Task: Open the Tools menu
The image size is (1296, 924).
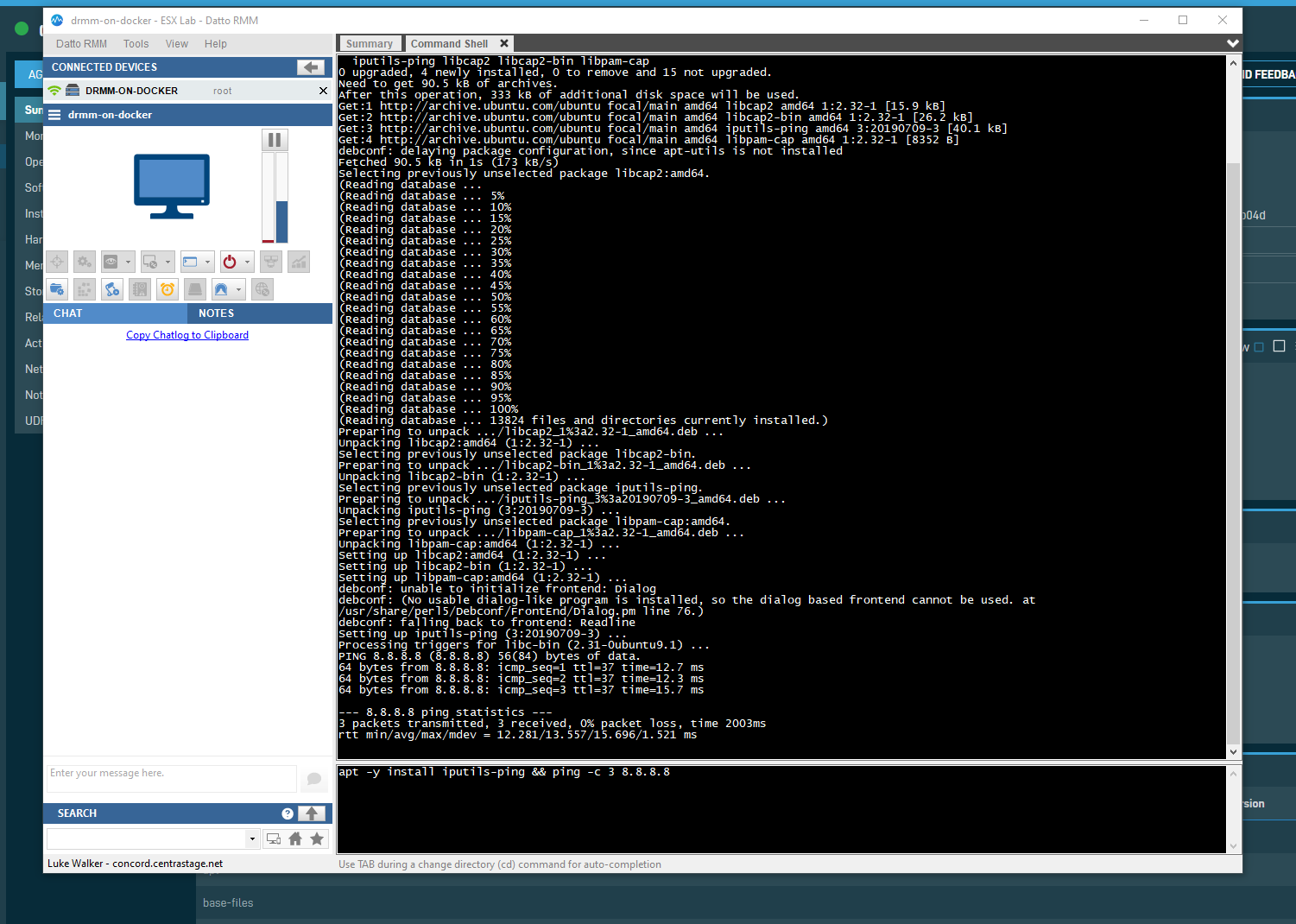Action: tap(136, 44)
